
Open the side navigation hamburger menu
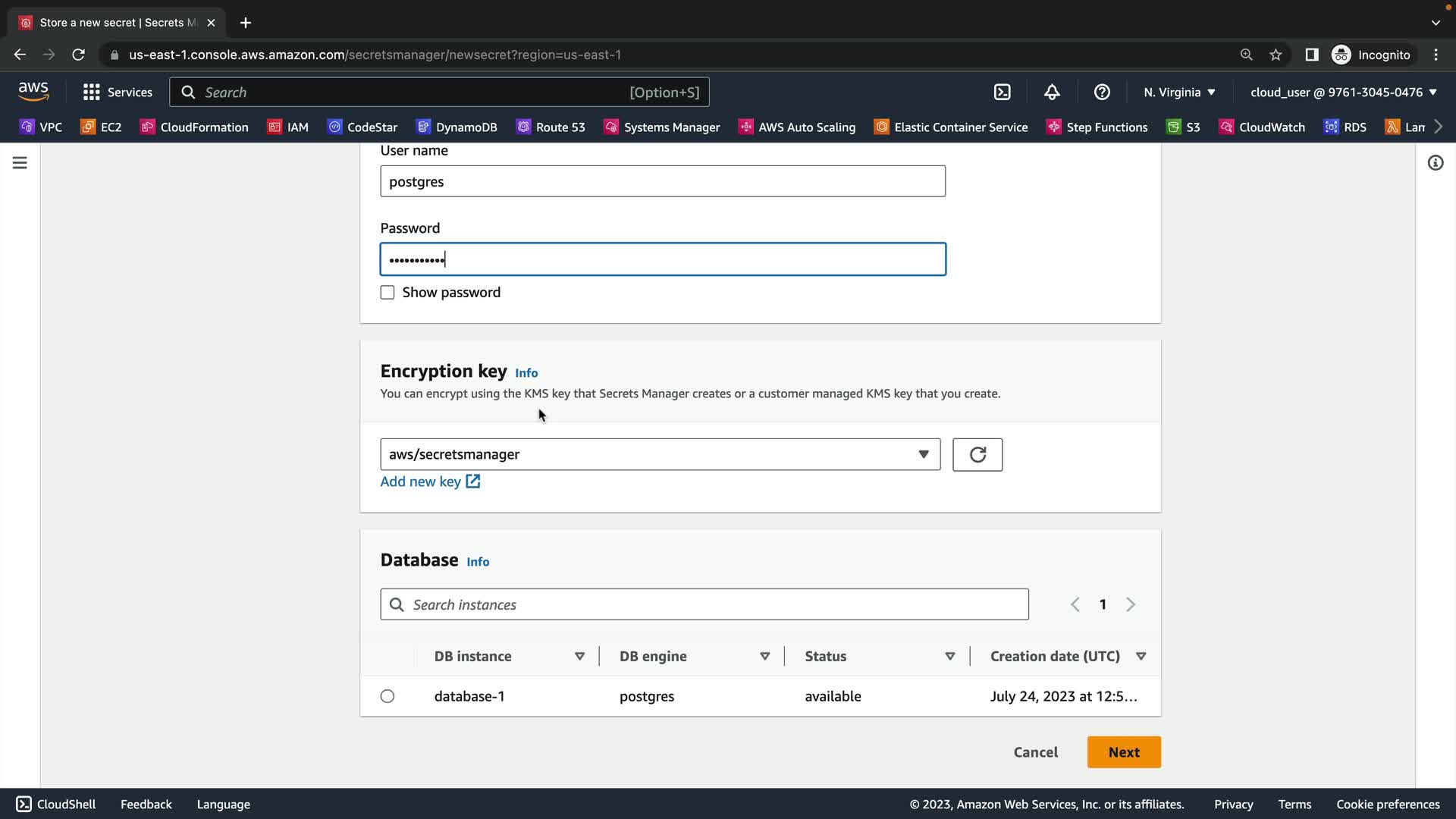click(20, 163)
